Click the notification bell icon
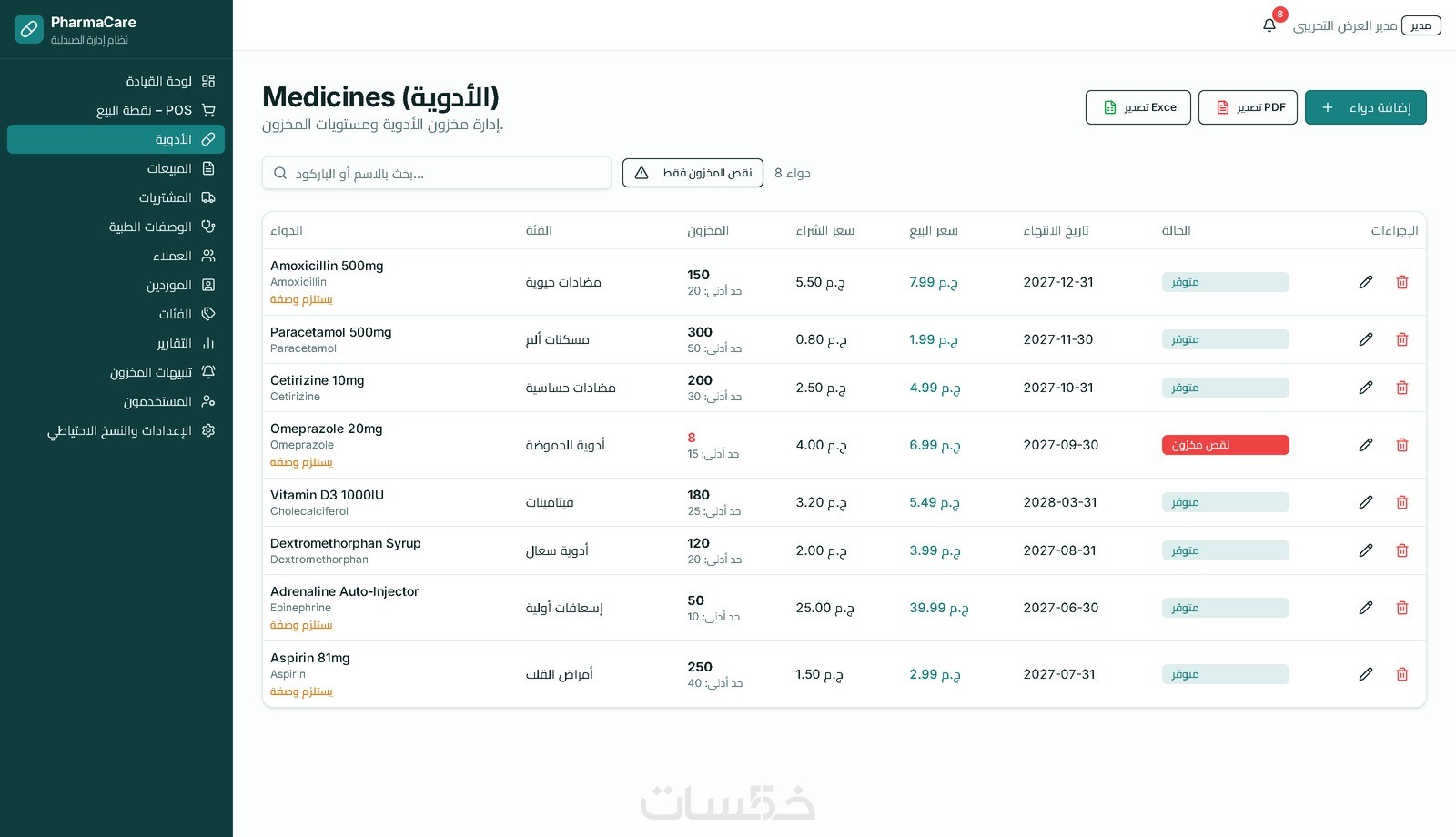The image size is (1456, 837). 1269,25
